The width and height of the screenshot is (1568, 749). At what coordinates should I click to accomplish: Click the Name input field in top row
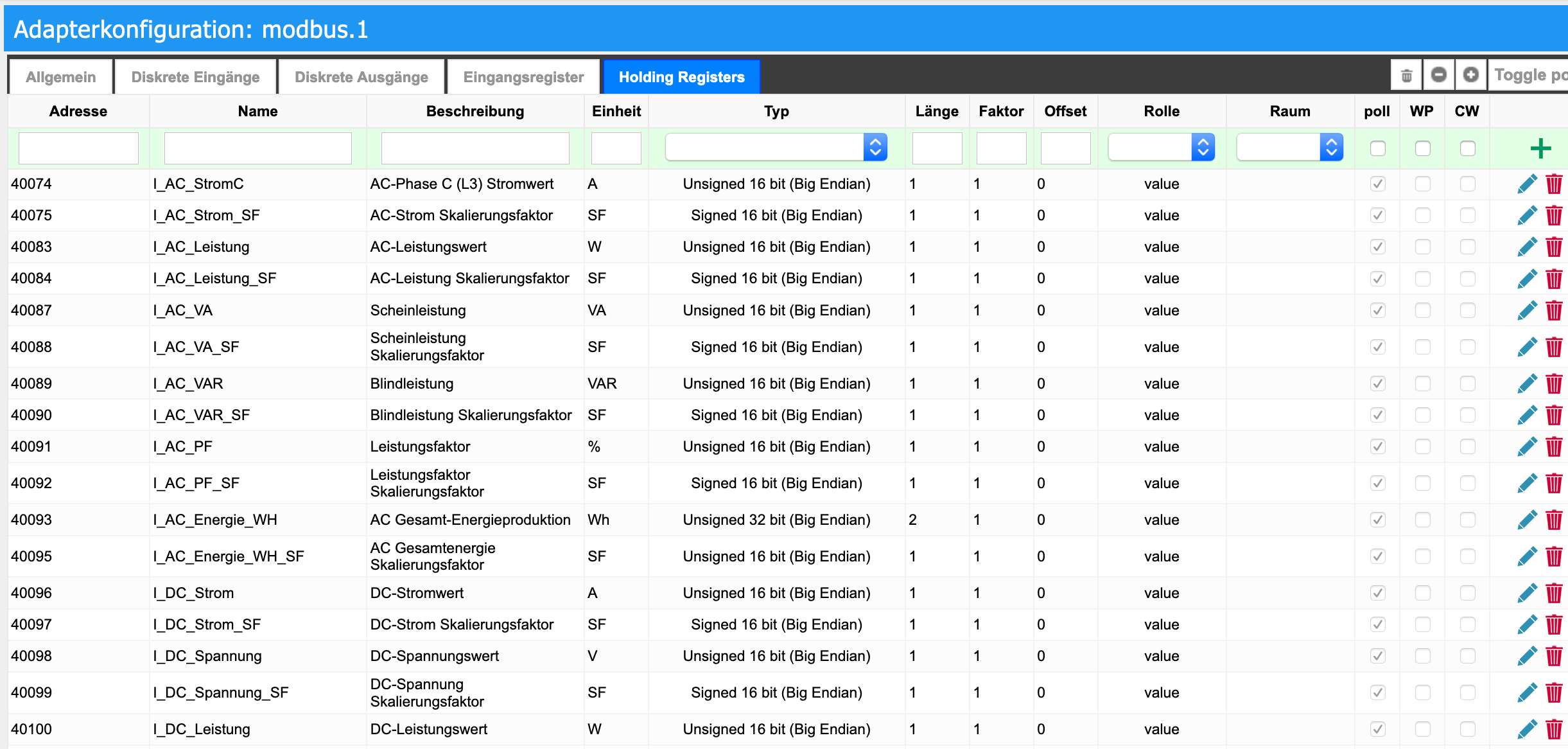[x=257, y=148]
